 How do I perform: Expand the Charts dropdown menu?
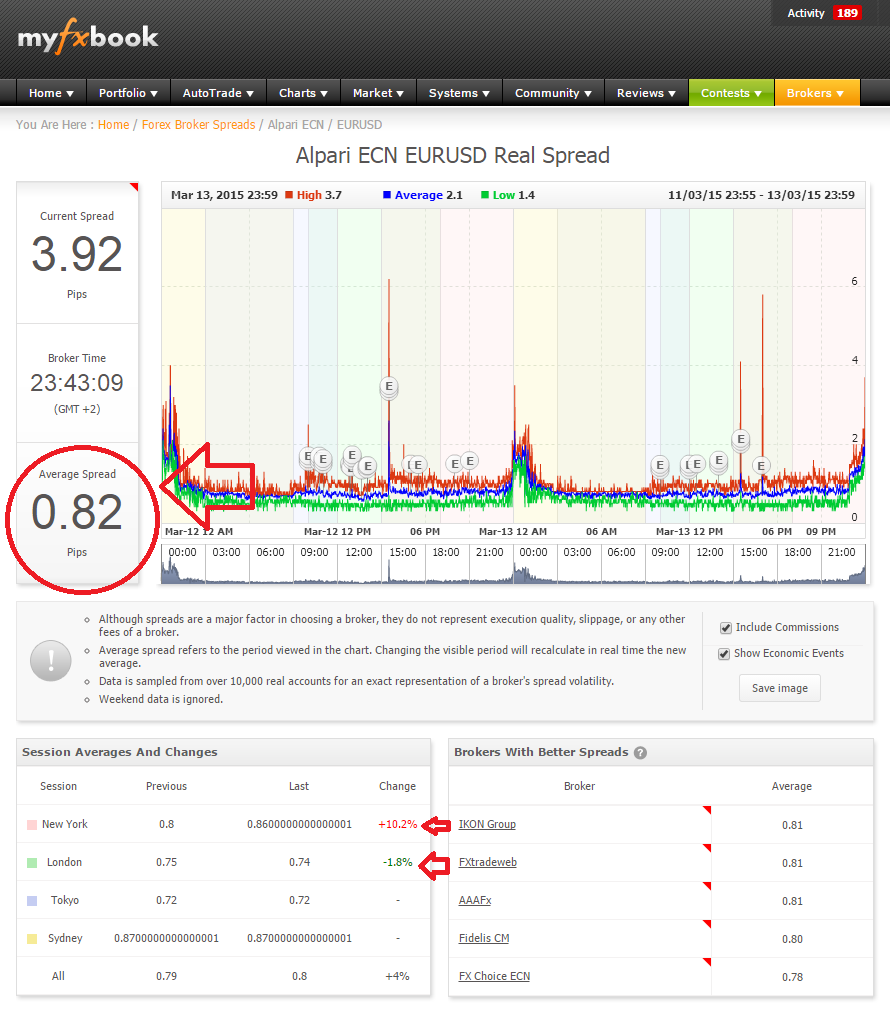[x=303, y=93]
